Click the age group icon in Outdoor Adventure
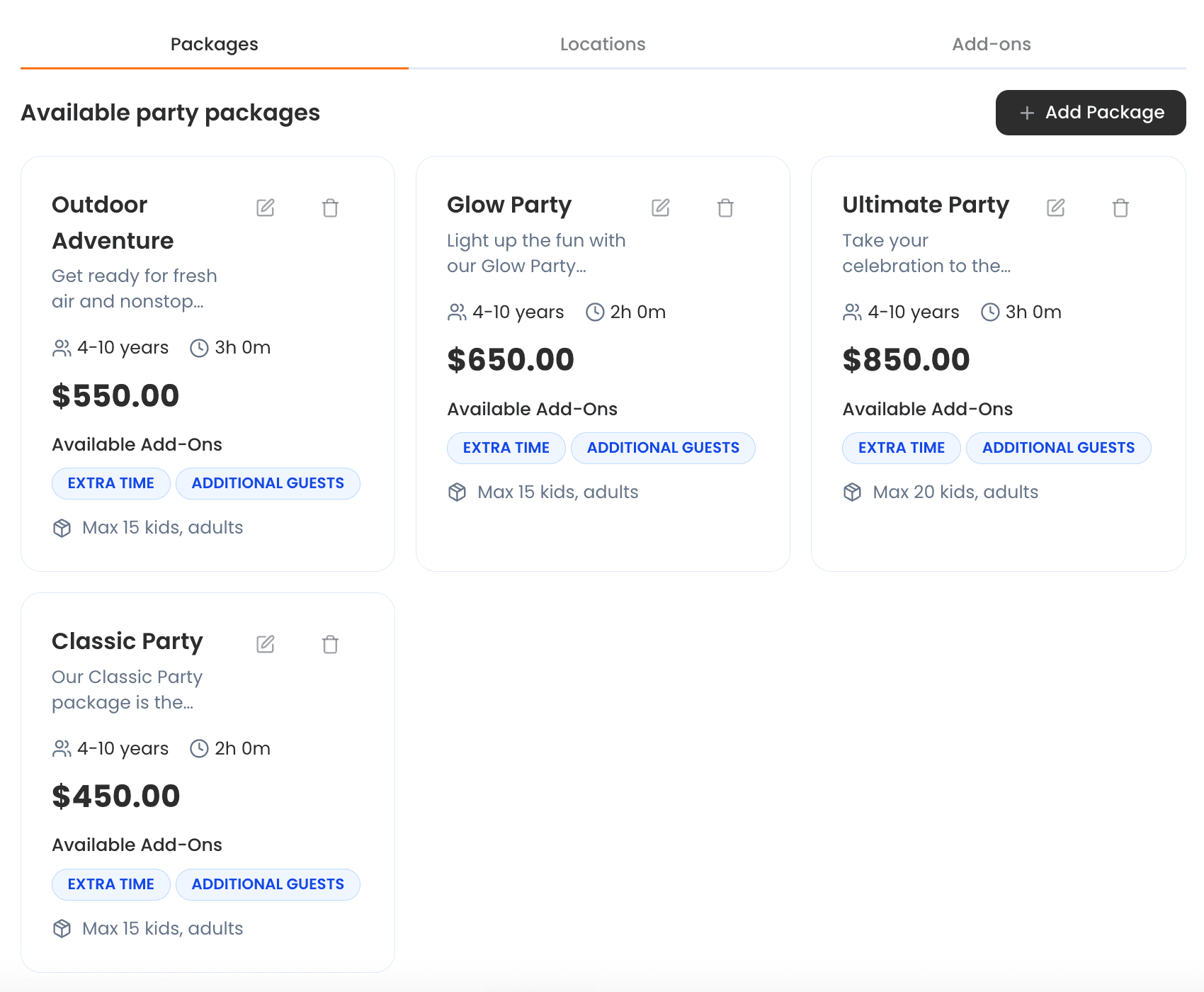 coord(62,348)
